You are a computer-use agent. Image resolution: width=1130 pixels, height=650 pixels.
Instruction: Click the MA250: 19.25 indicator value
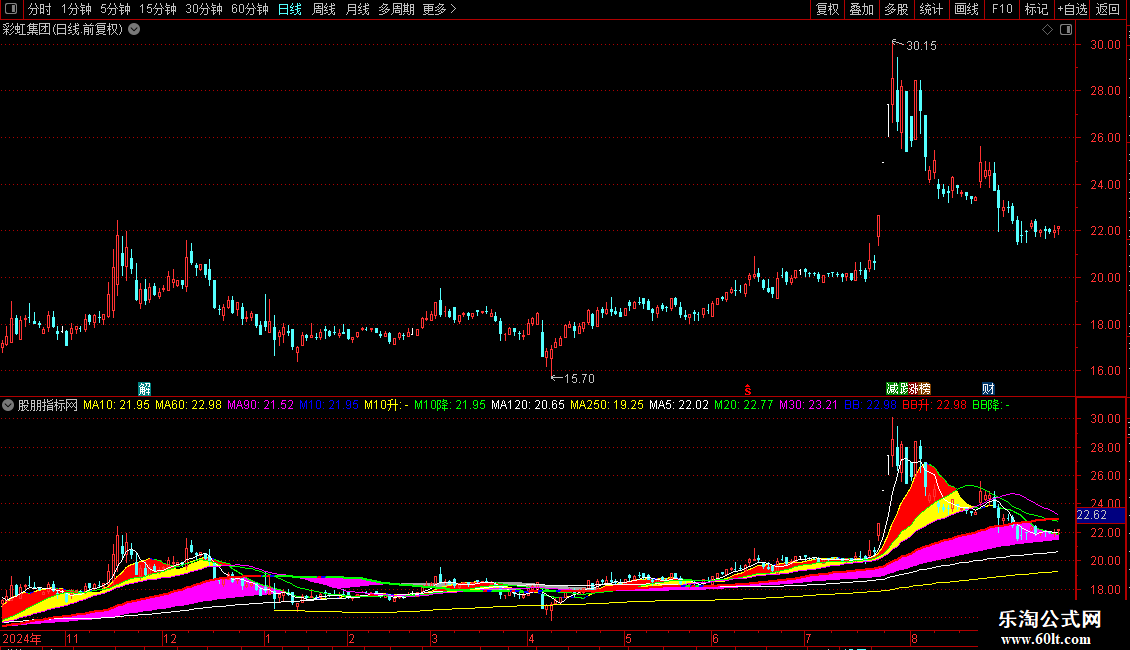click(607, 405)
